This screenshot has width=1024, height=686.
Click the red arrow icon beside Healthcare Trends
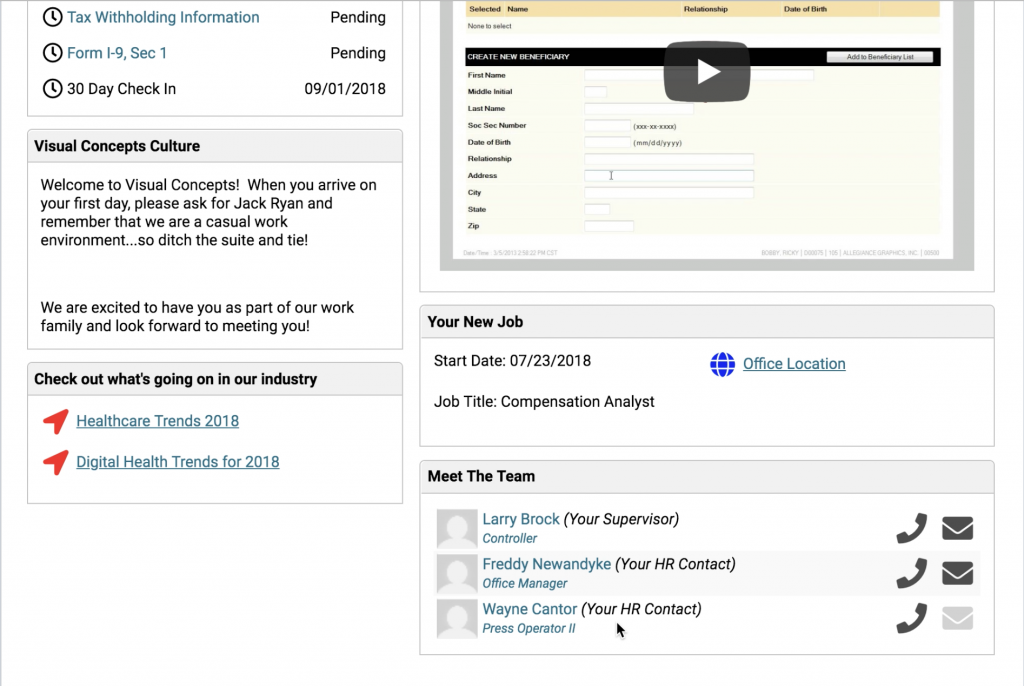[x=56, y=421]
